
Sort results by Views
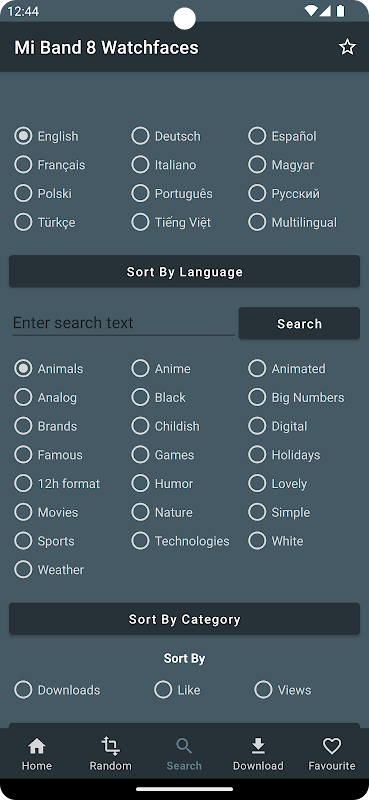click(283, 690)
